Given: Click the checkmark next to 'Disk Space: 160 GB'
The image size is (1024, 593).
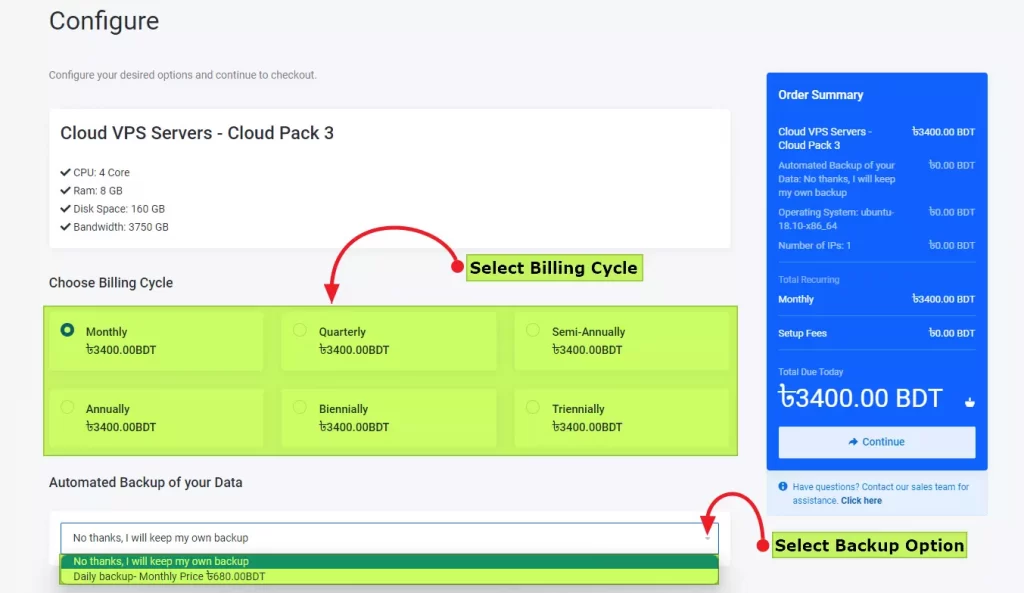Looking at the screenshot, I should (x=65, y=209).
